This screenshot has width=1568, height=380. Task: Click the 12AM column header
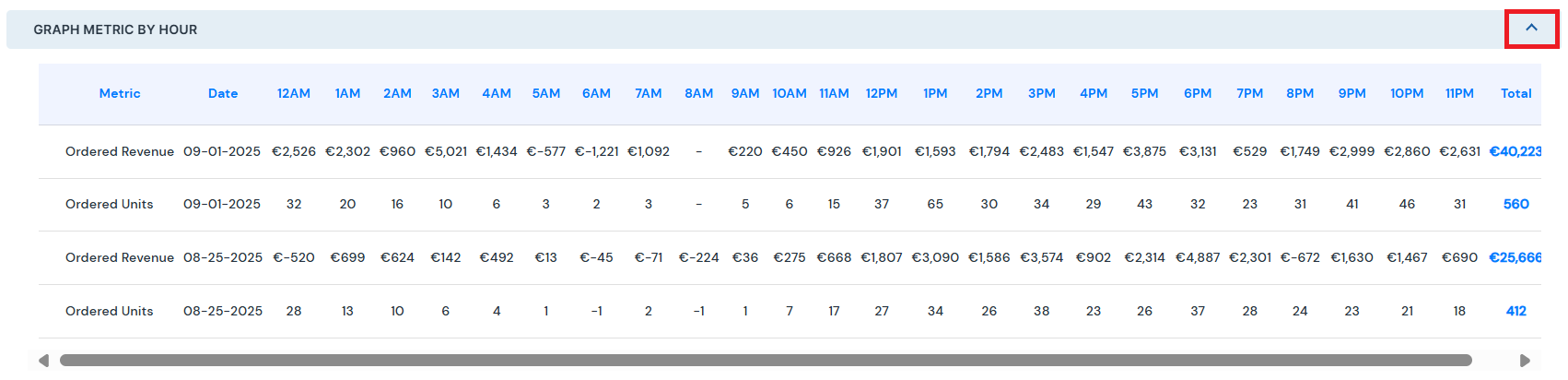(x=294, y=93)
